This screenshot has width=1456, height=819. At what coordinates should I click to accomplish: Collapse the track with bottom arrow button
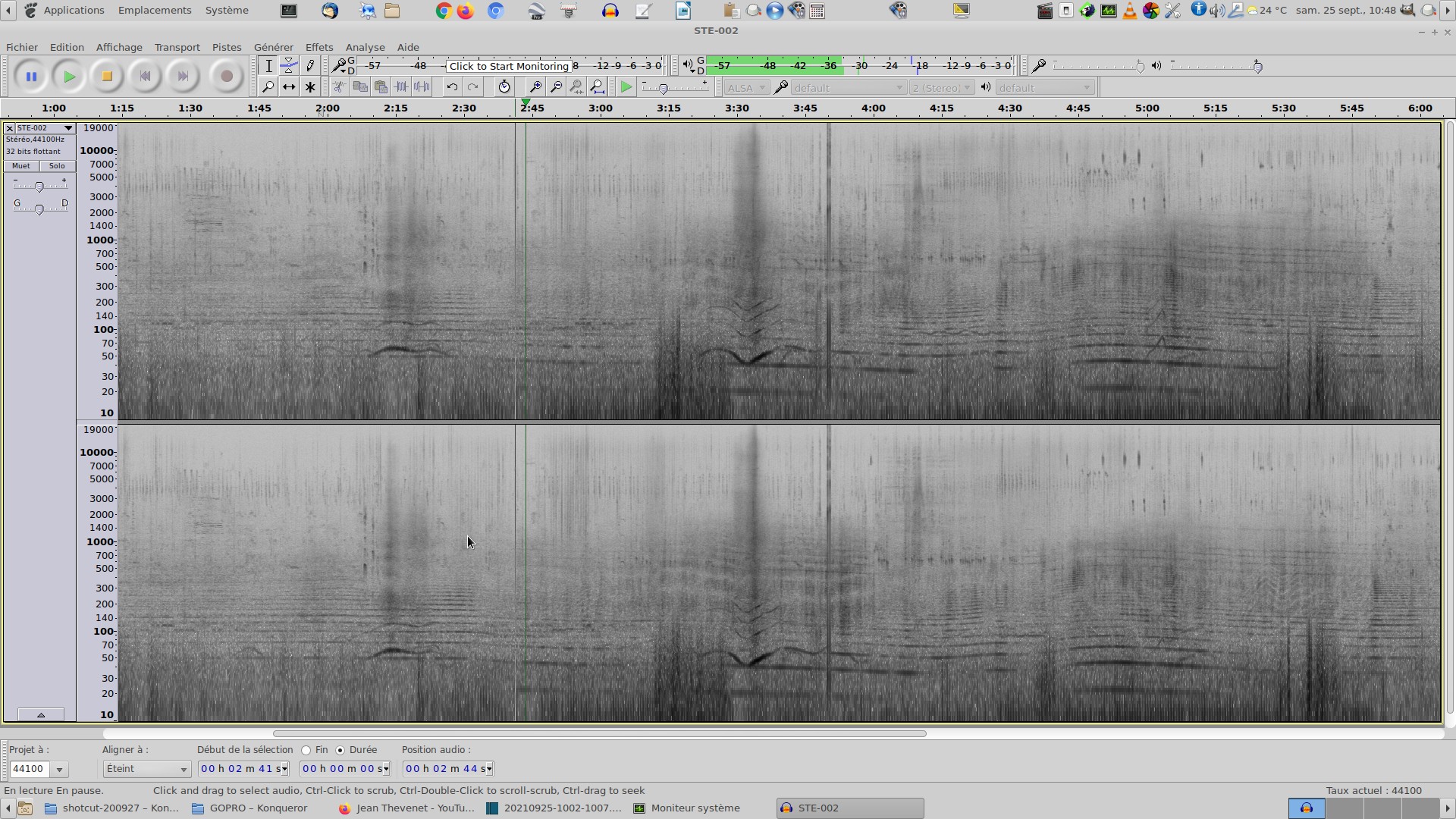(x=41, y=715)
